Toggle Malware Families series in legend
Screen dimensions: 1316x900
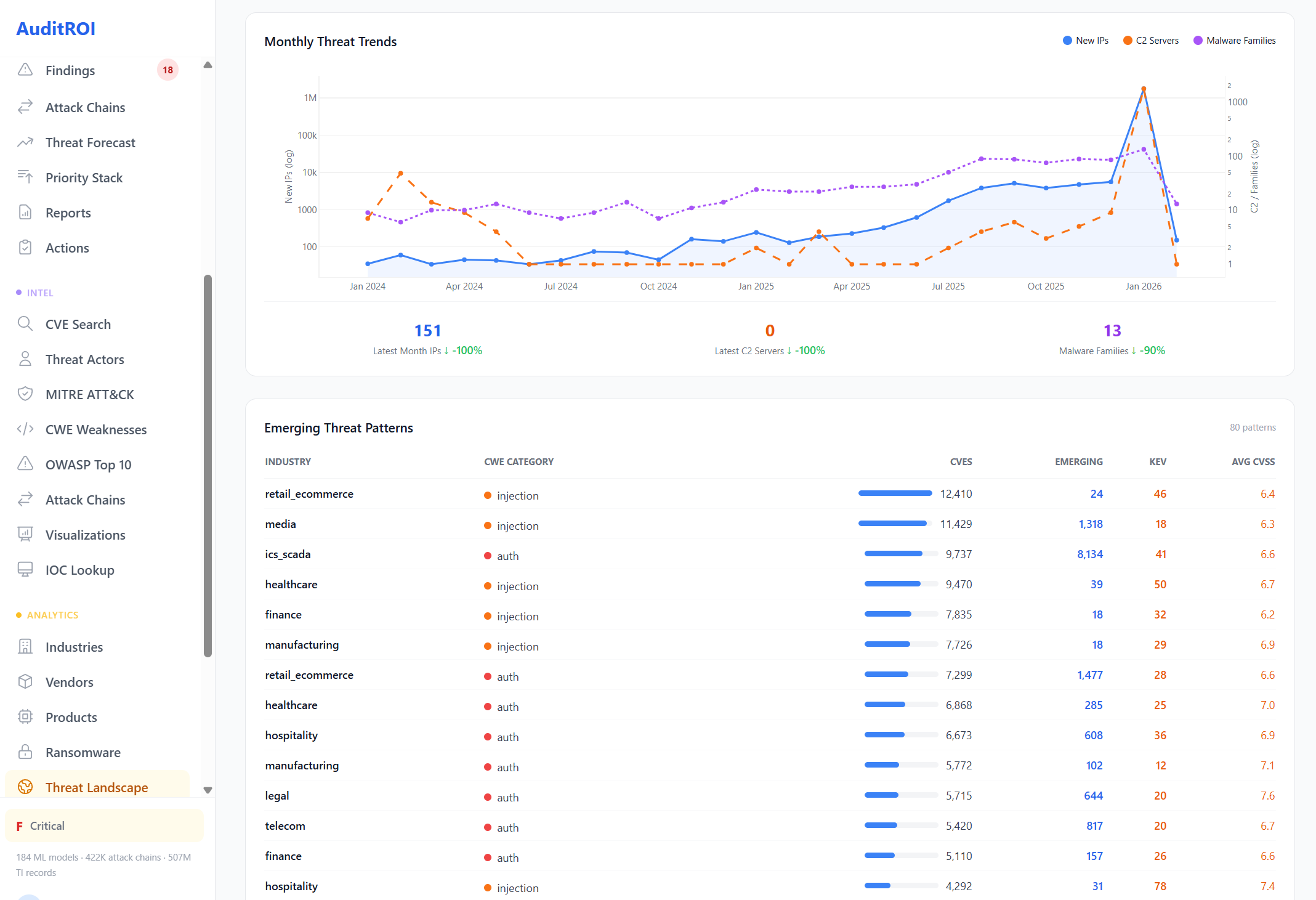point(1234,41)
